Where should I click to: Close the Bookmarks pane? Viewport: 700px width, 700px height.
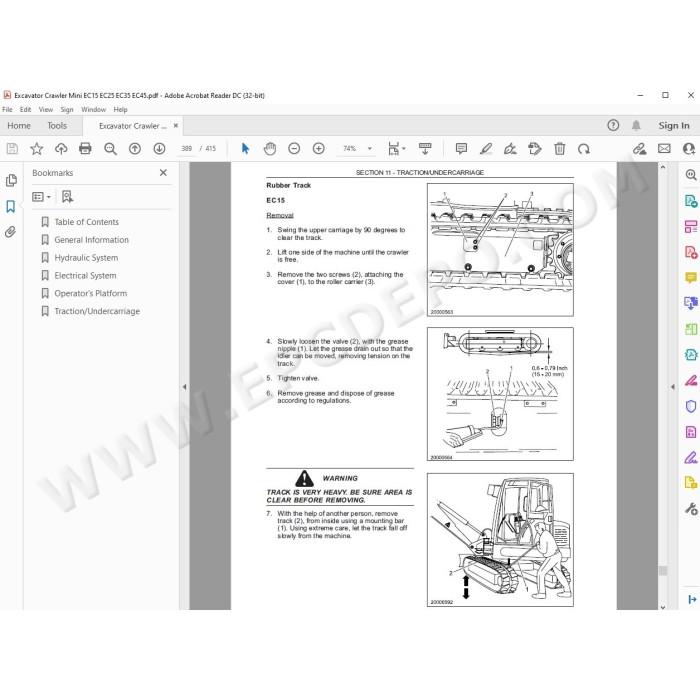pyautogui.click(x=163, y=173)
